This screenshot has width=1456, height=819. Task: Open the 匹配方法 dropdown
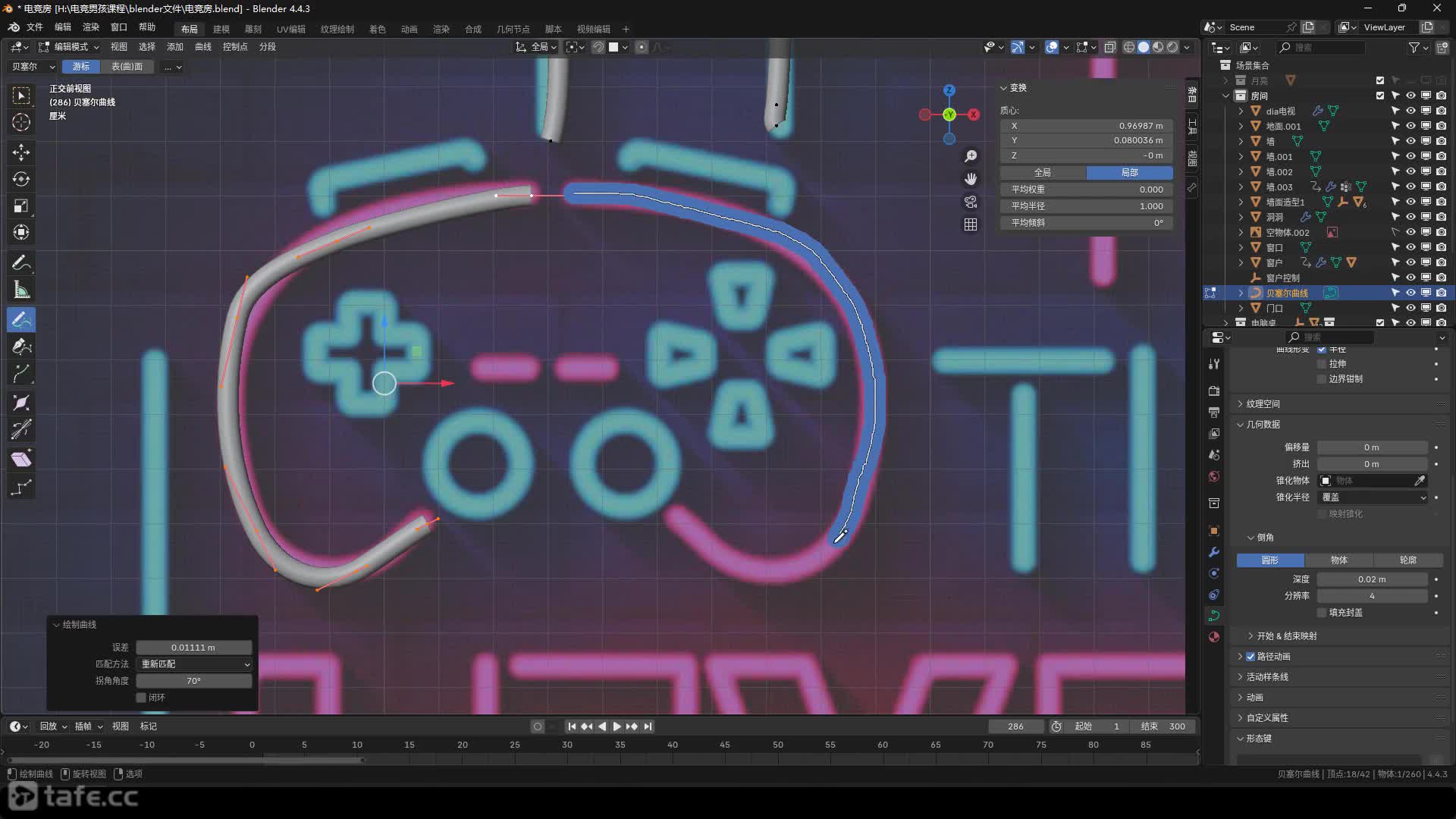pyautogui.click(x=193, y=664)
